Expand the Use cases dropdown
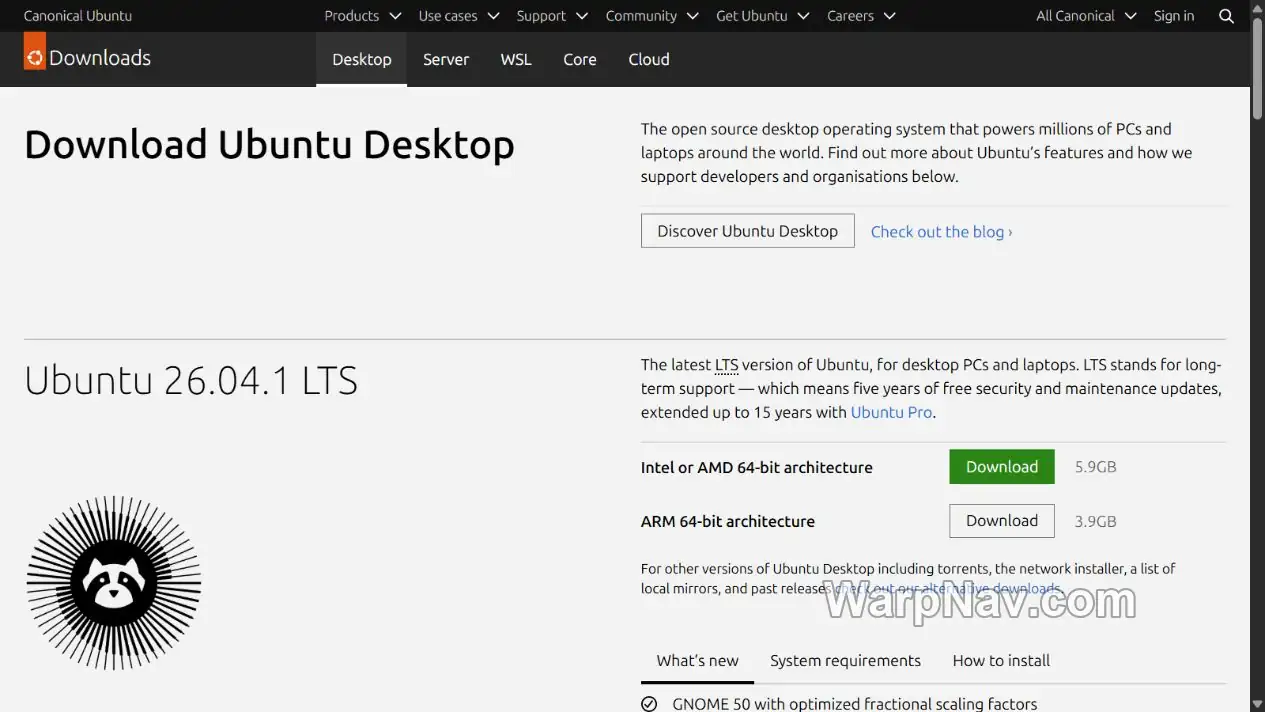Image resolution: width=1265 pixels, height=712 pixels. tap(459, 16)
